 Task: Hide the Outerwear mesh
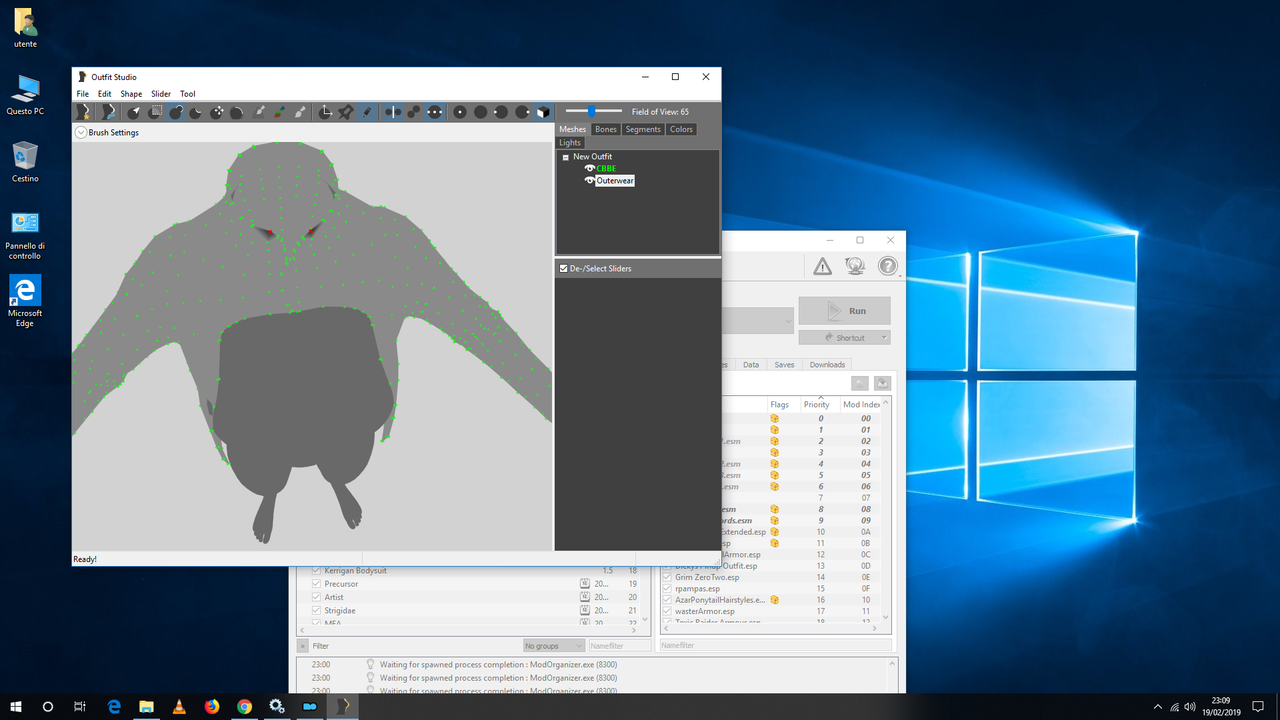click(x=589, y=181)
